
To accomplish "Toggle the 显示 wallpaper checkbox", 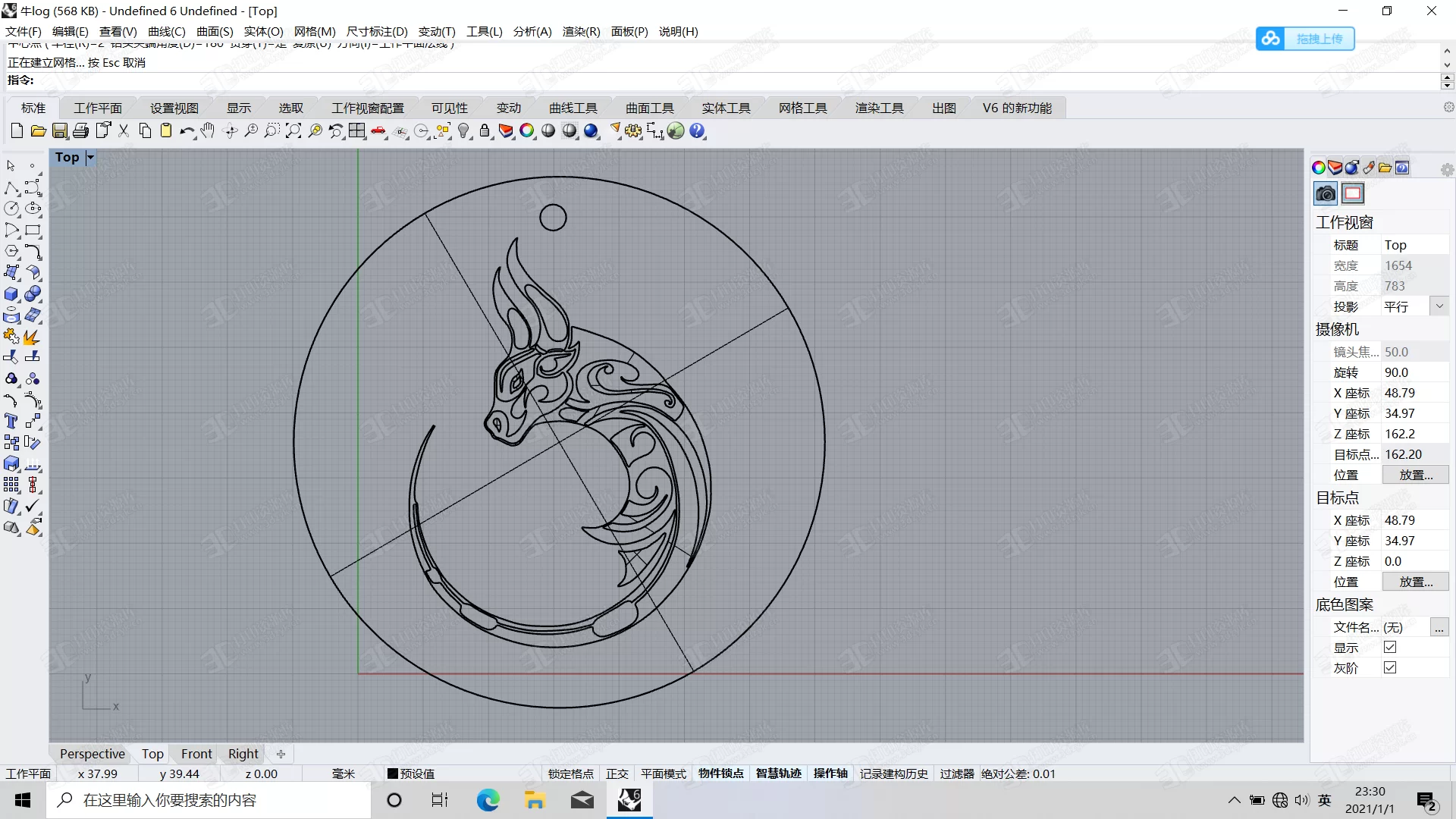I will point(1390,647).
